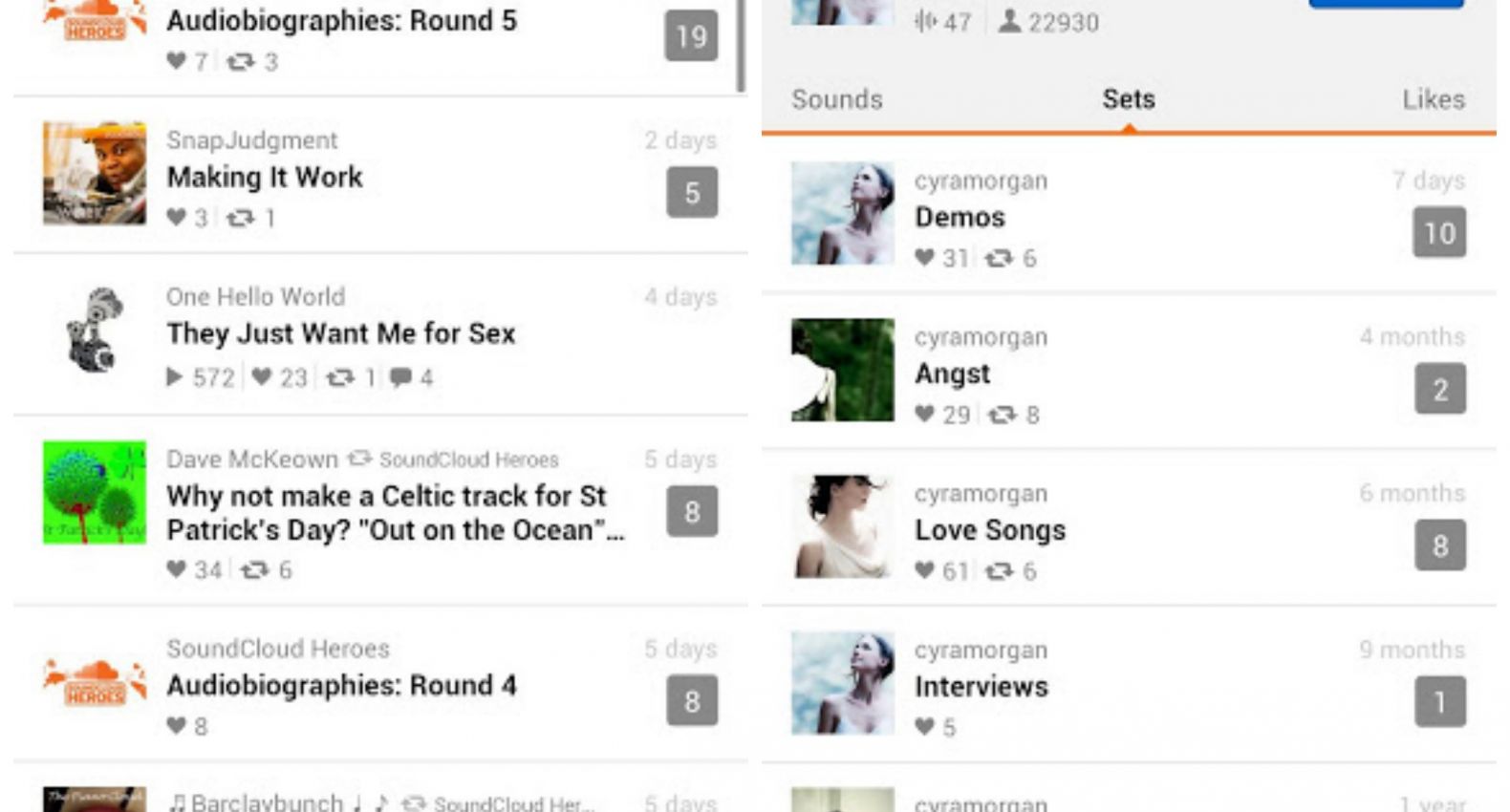The height and width of the screenshot is (812, 1510).
Task: Tap the repost icon on Making It Work
Action: click(240, 219)
